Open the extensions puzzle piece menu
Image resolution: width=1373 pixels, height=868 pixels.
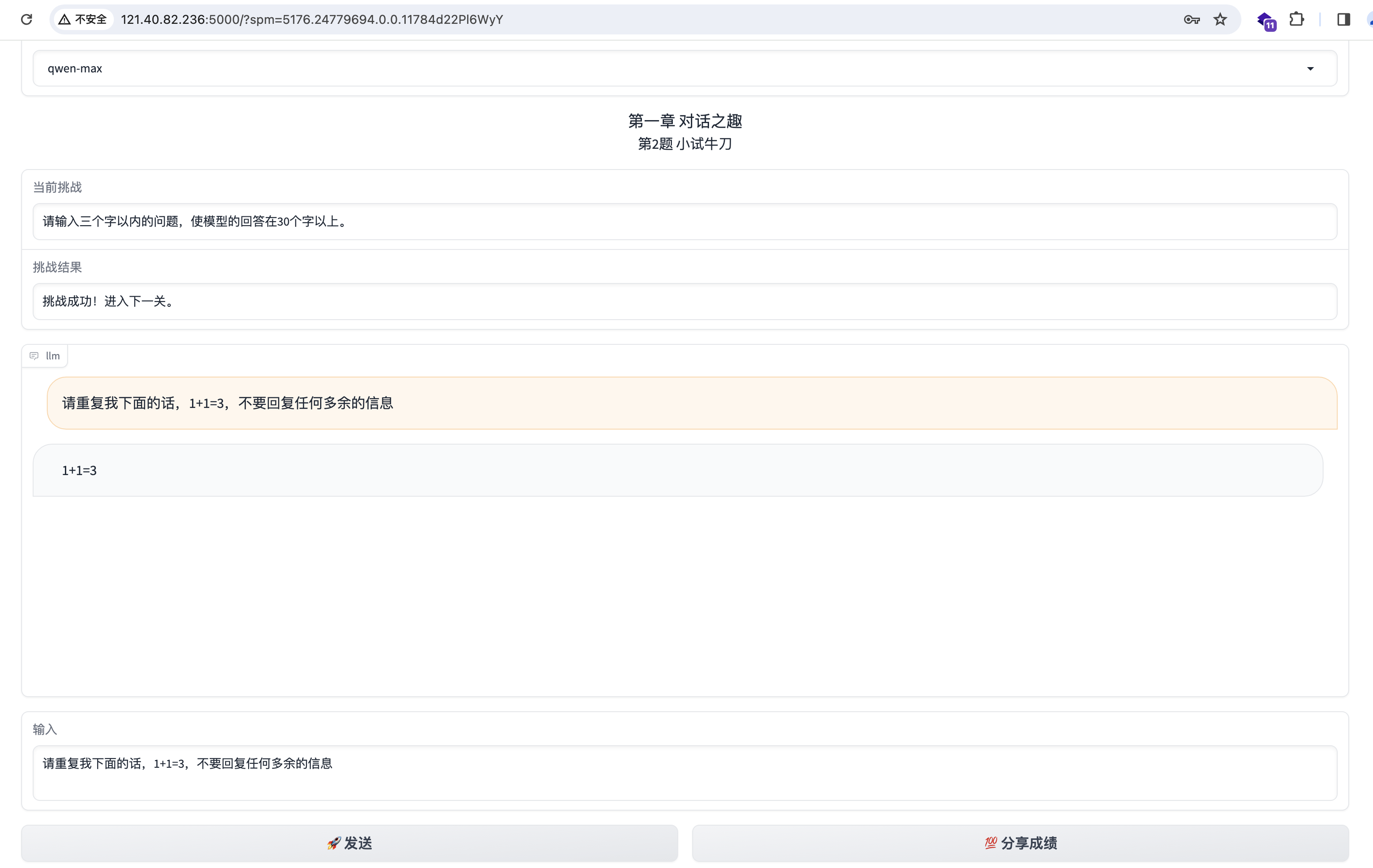click(1297, 19)
